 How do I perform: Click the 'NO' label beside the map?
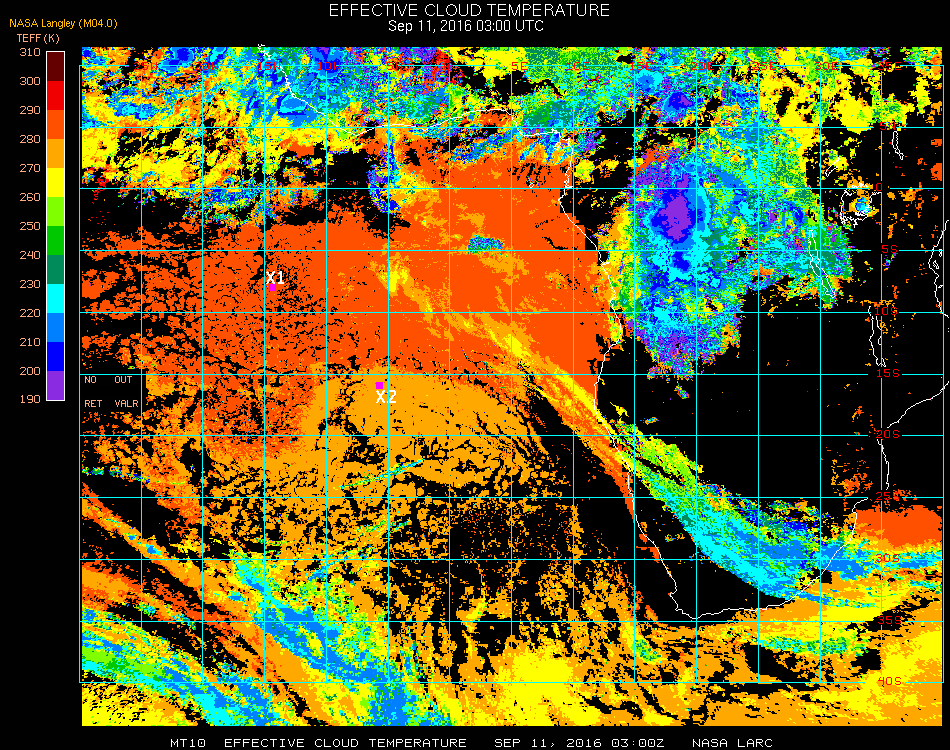click(x=90, y=380)
